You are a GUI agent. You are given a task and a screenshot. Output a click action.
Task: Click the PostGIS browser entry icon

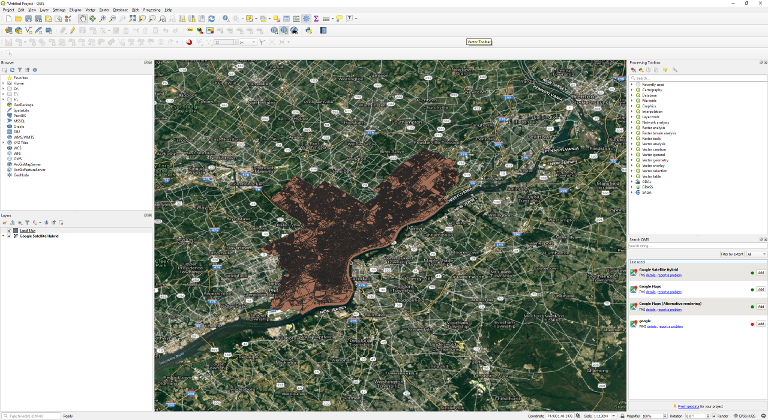tap(10, 116)
